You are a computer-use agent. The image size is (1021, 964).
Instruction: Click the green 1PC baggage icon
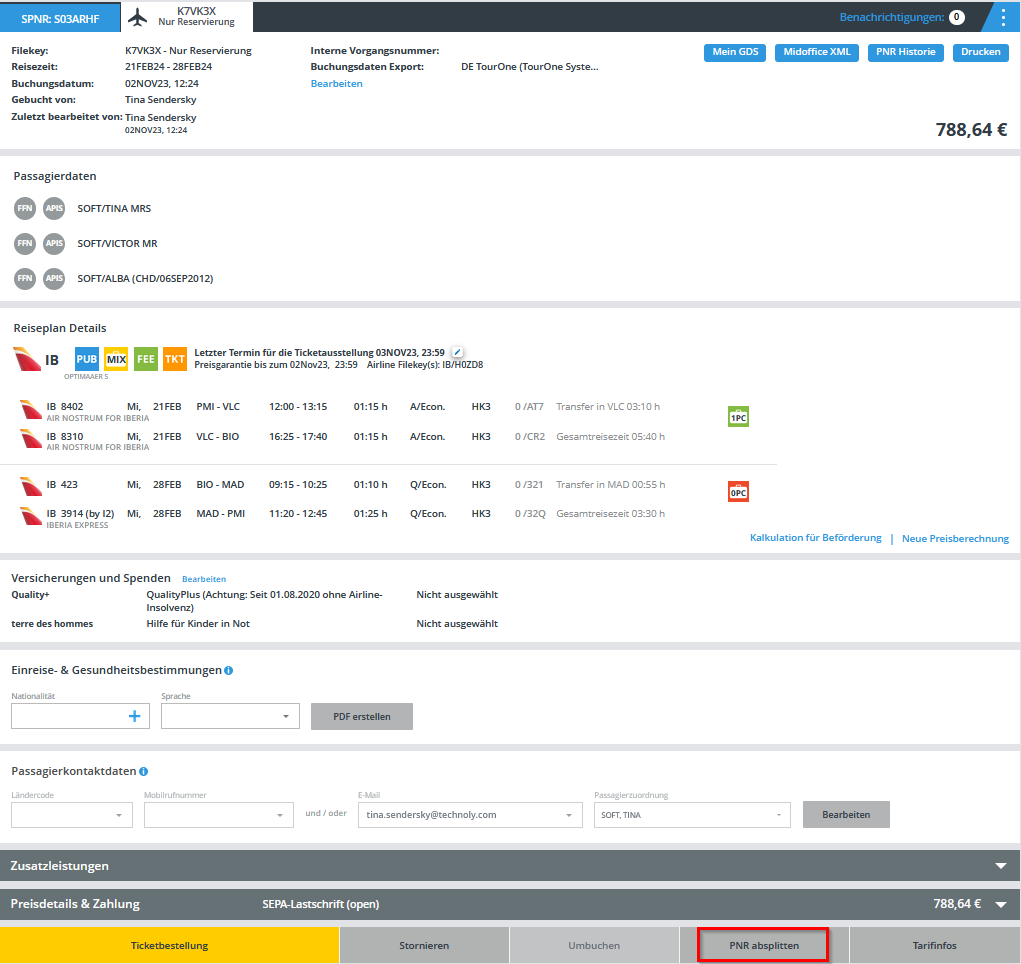click(738, 417)
